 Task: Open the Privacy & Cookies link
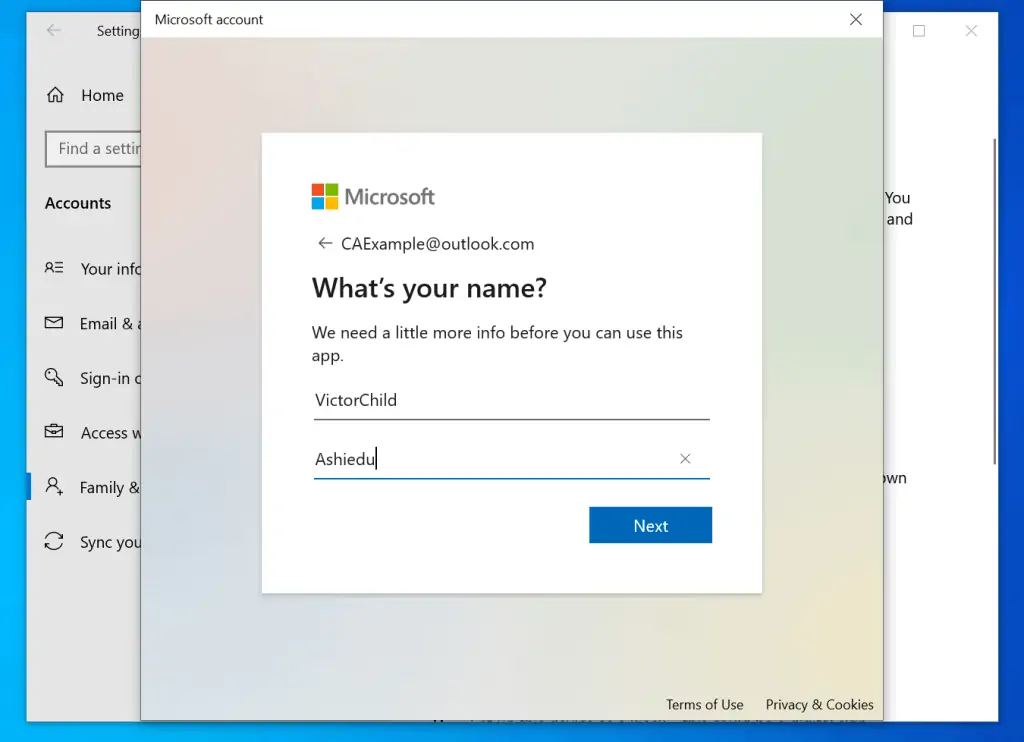[x=819, y=704]
